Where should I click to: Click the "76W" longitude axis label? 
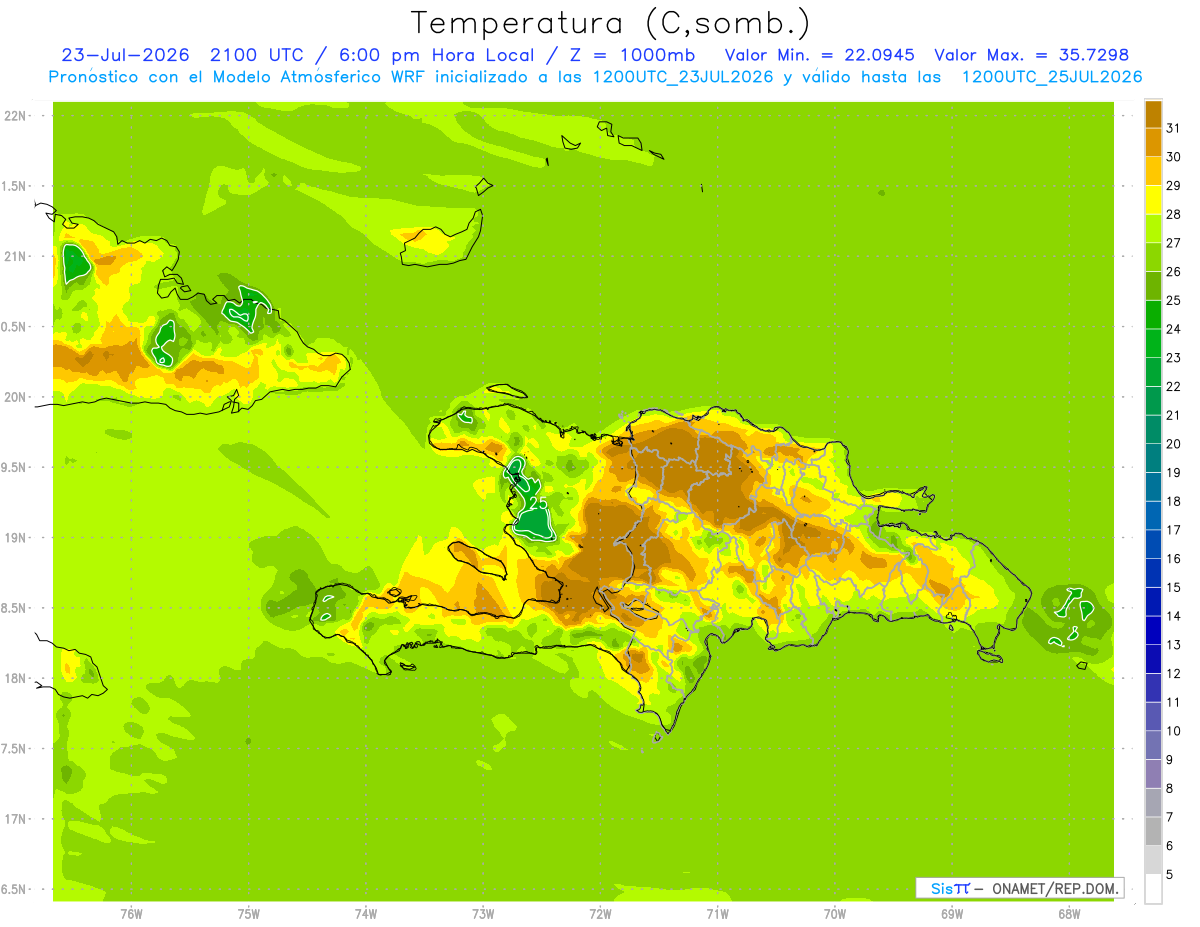point(131,913)
